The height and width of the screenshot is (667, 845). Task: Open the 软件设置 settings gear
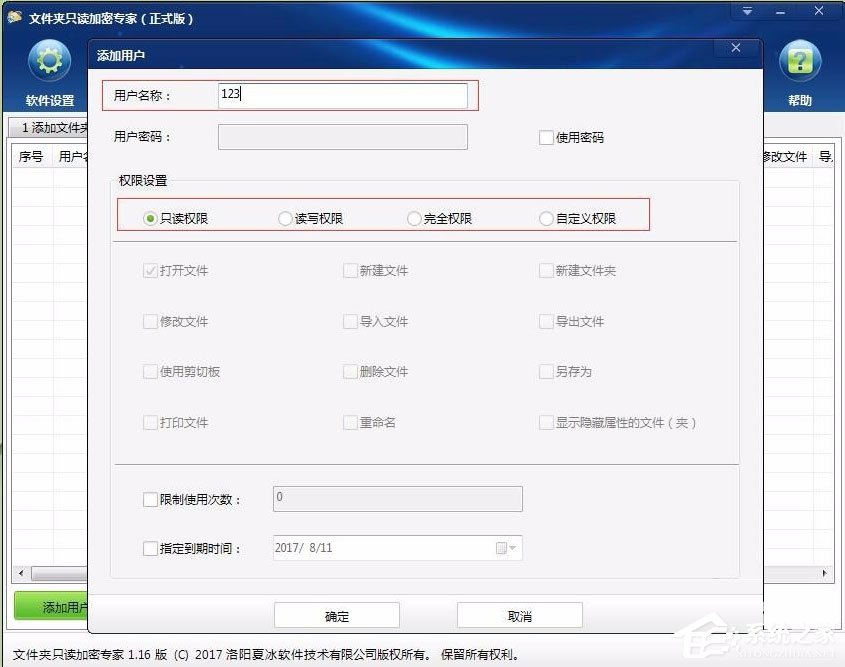click(x=47, y=60)
